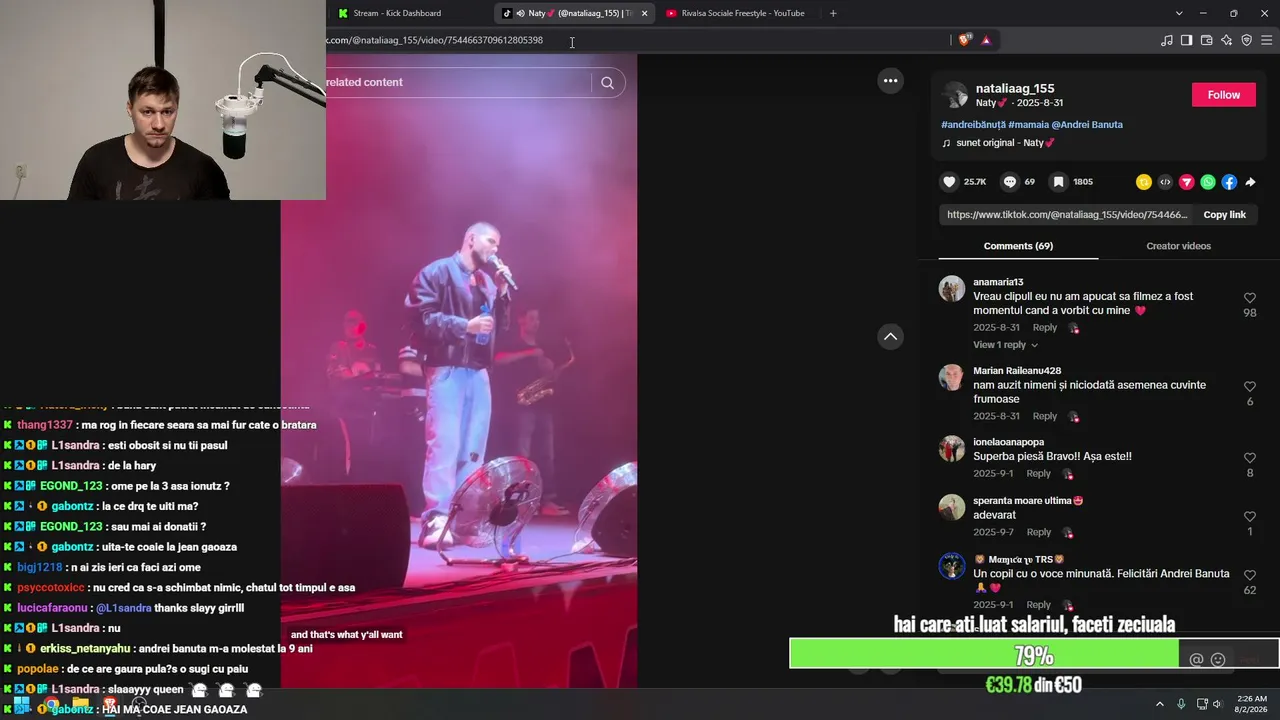
Task: Share the video to WhatsApp
Action: [1208, 182]
